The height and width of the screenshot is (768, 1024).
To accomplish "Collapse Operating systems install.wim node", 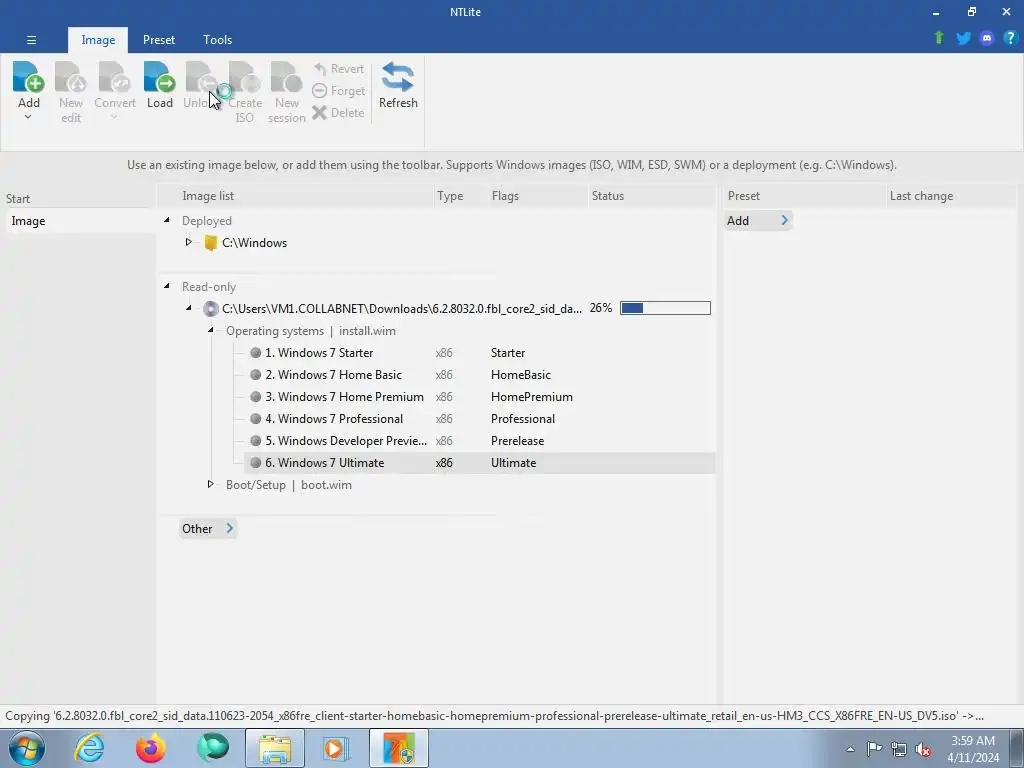I will pyautogui.click(x=211, y=330).
